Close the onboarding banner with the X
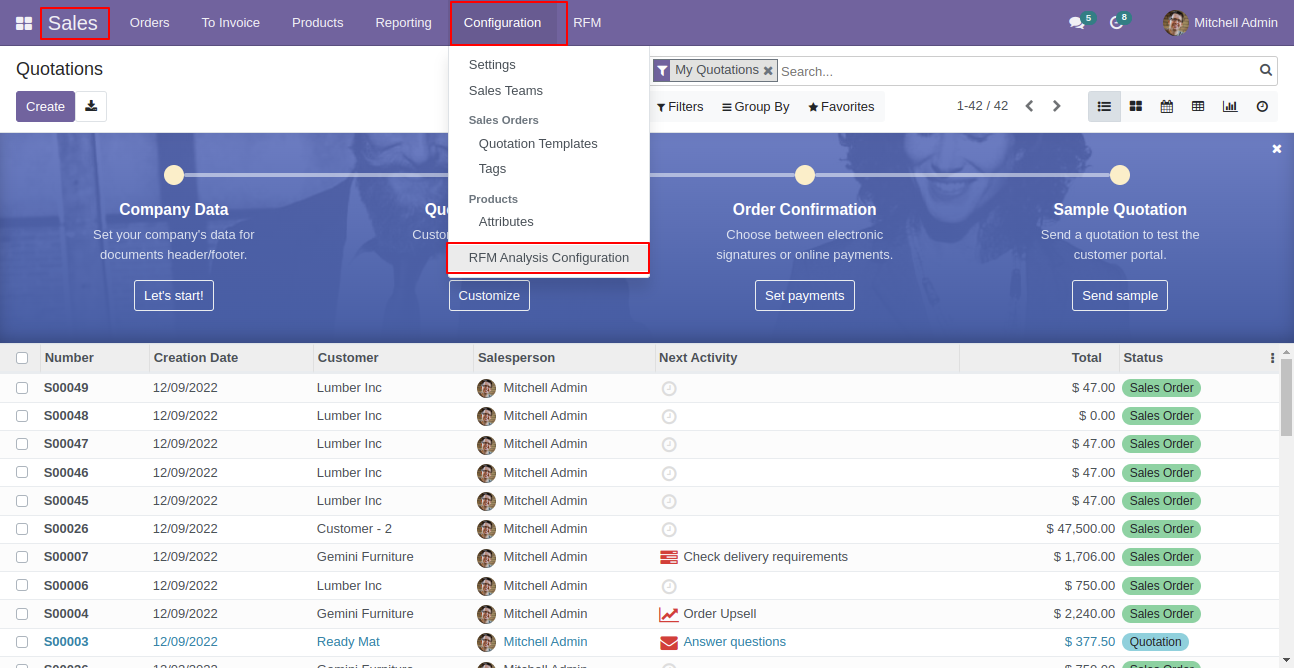Viewport: 1294px width, 668px height. 1276,149
